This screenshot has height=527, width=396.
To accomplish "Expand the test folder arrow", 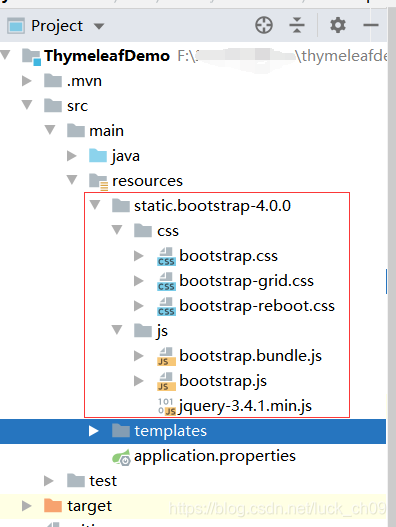I will click(49, 481).
